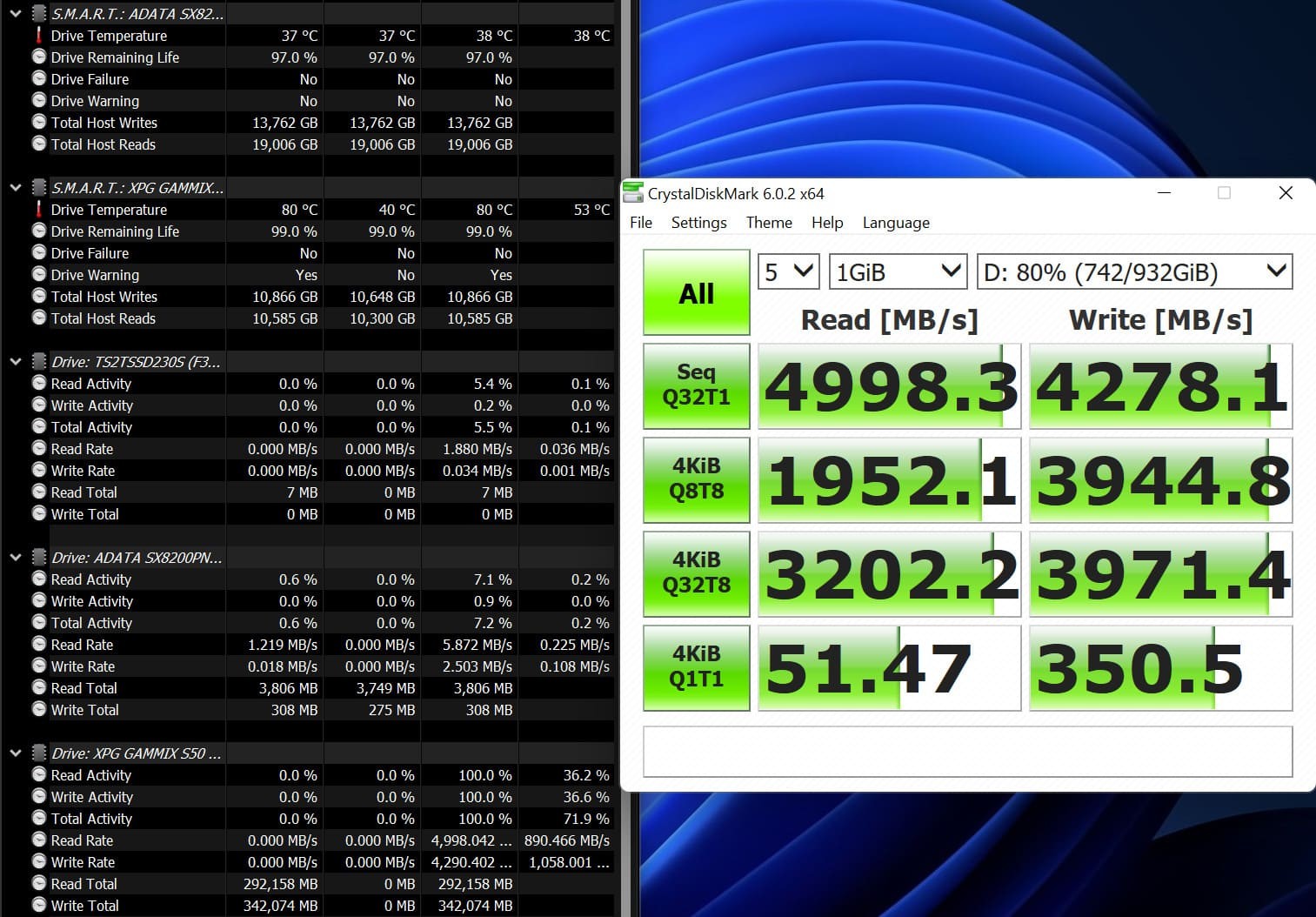Collapse the Drive: ADATA SX8200PN group

15,558
